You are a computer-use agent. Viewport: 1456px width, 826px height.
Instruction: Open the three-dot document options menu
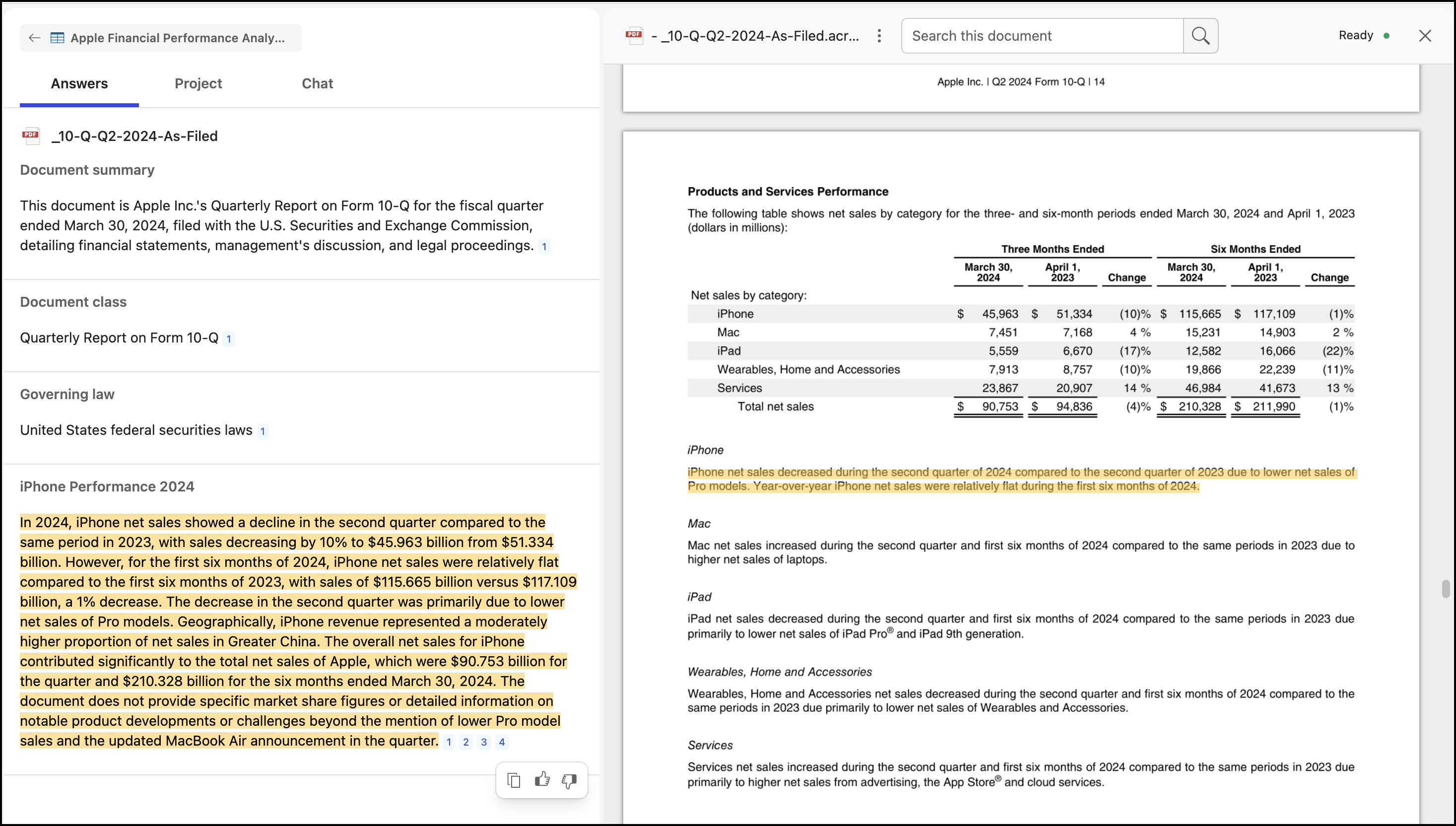click(x=879, y=36)
